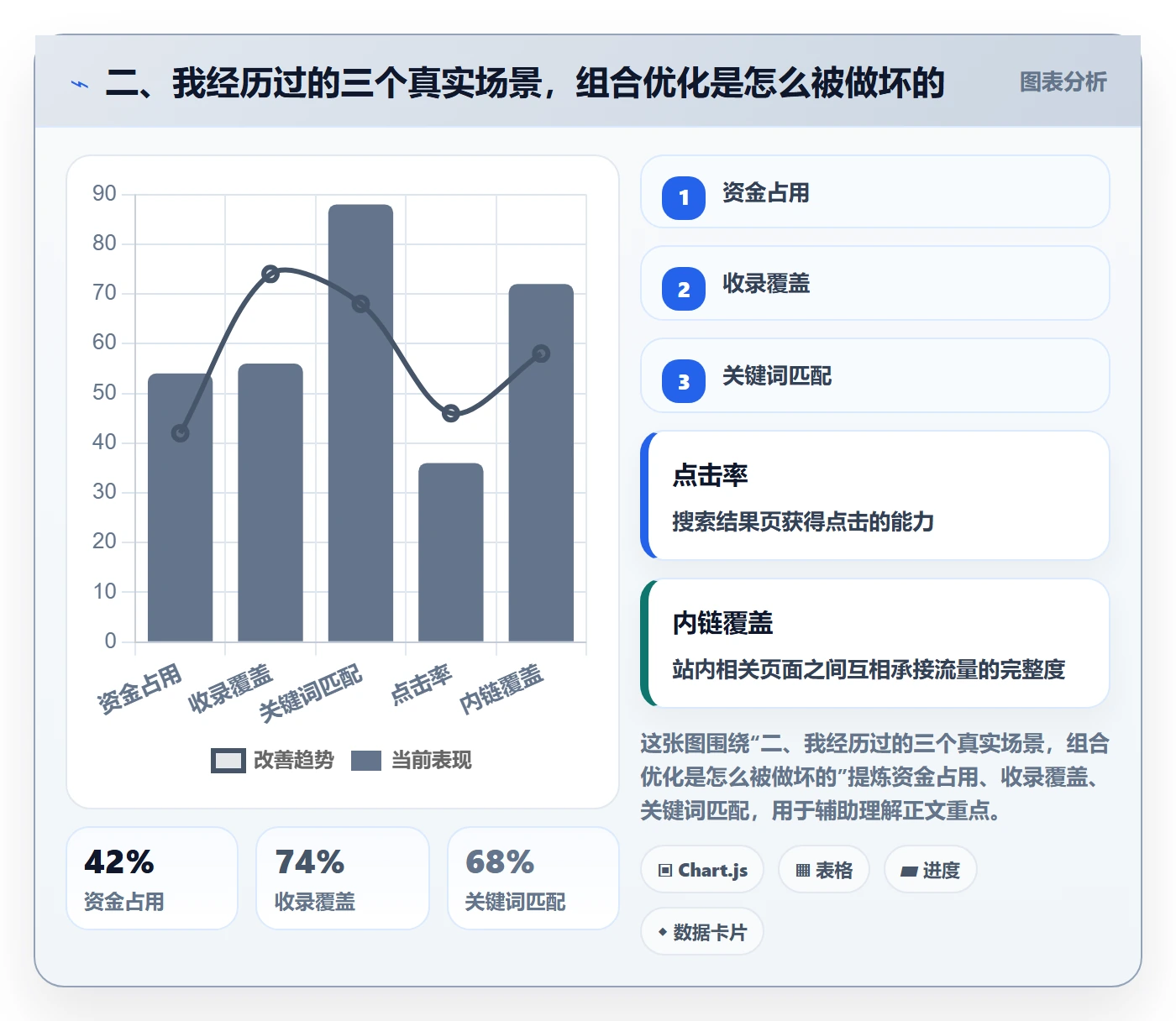Screen dimensions: 1176x1021
Task: Click trend line point at 58
Action: click(x=541, y=353)
